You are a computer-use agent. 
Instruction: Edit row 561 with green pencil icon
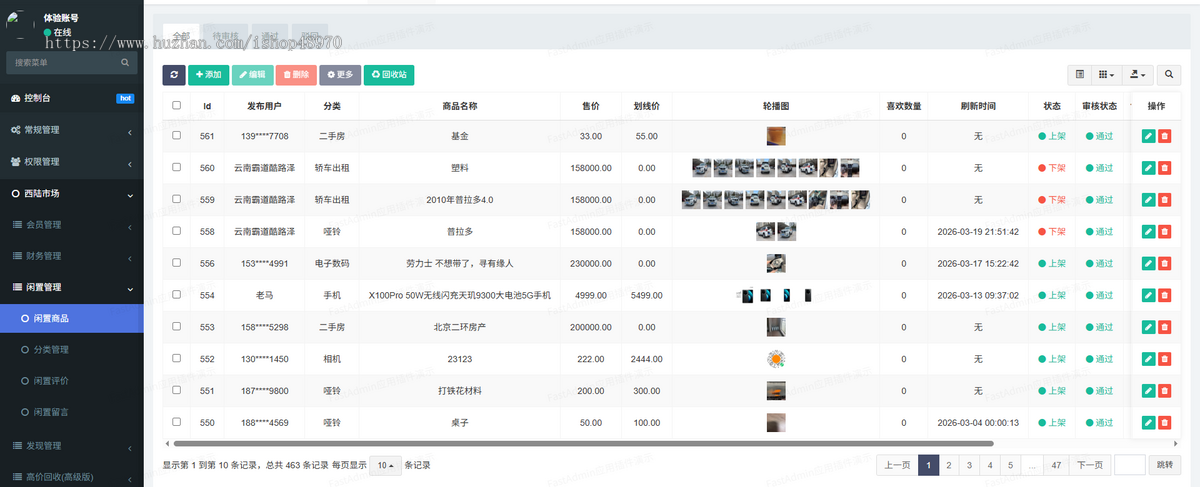click(1148, 136)
